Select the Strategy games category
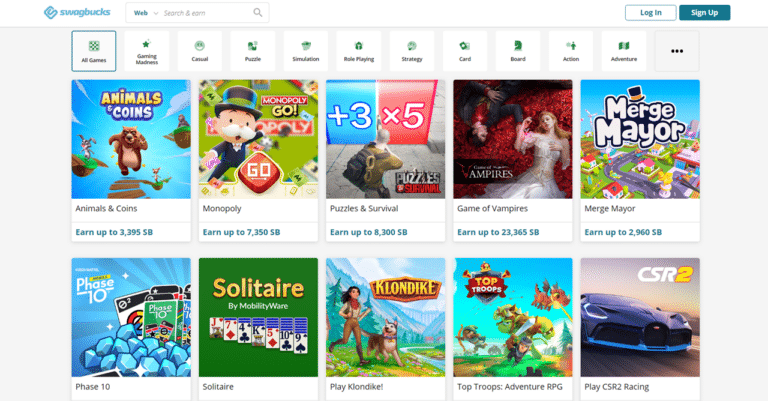768x401 pixels. pyautogui.click(x=412, y=51)
